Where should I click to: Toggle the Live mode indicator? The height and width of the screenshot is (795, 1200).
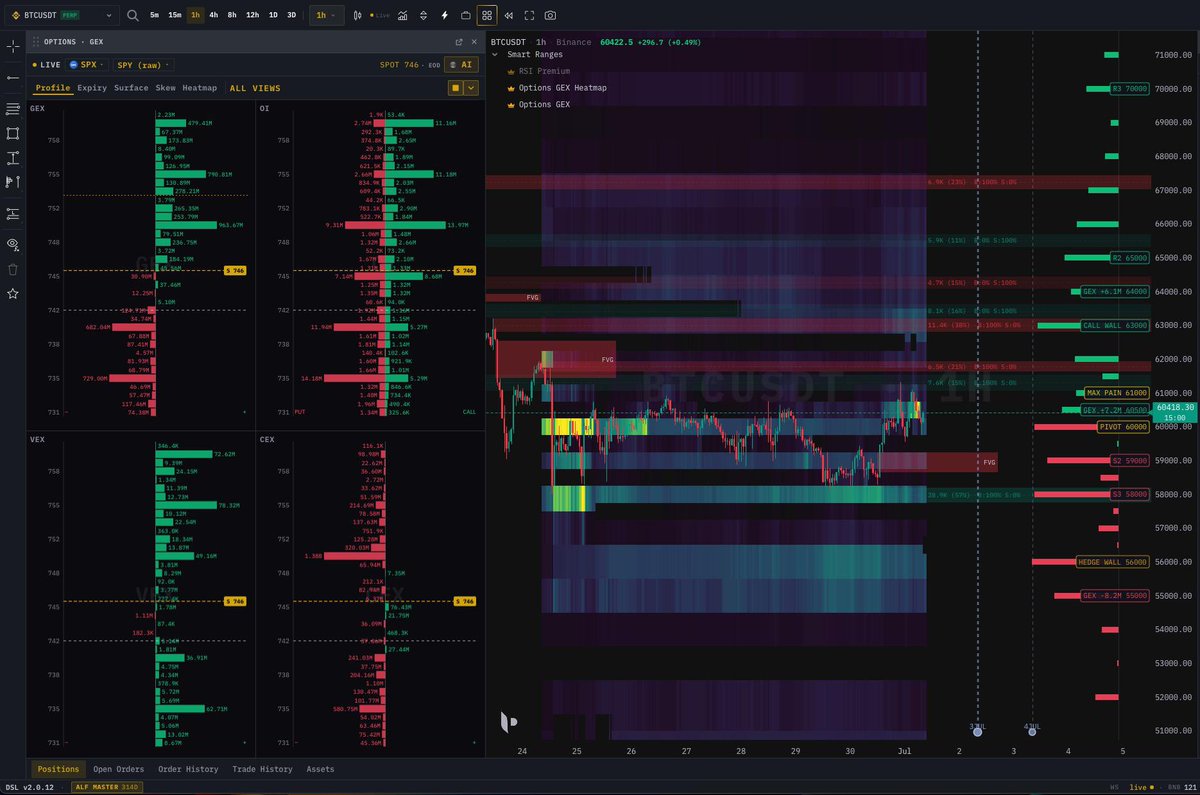pos(381,15)
